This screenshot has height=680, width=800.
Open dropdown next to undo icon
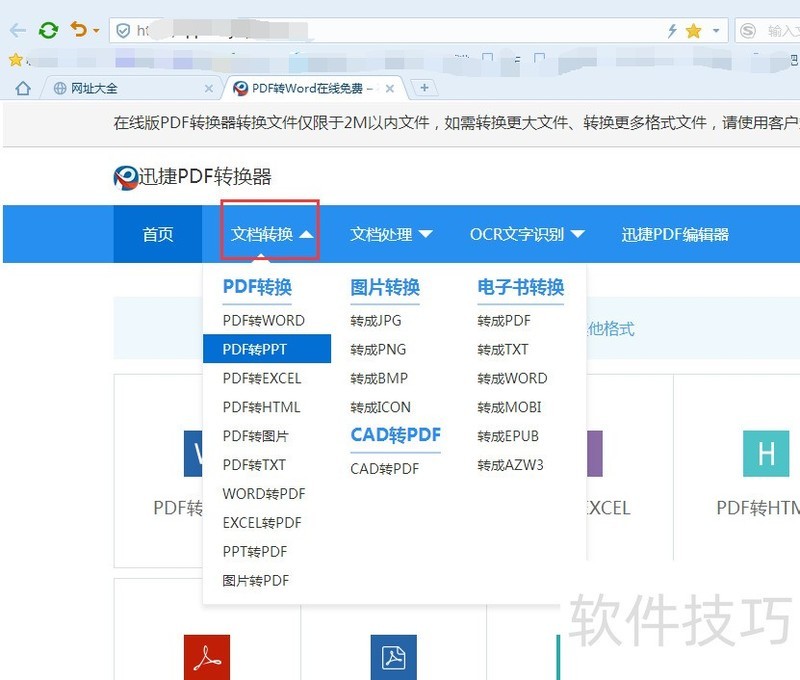click(x=96, y=31)
